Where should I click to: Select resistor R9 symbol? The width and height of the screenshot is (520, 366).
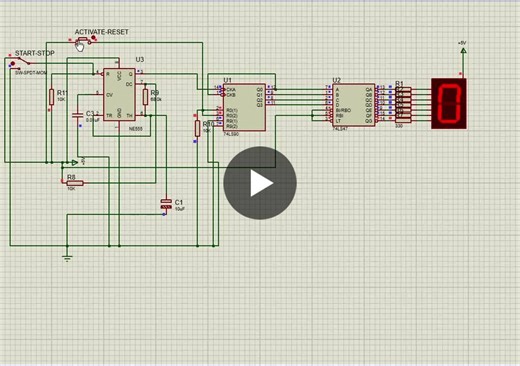click(x=145, y=97)
